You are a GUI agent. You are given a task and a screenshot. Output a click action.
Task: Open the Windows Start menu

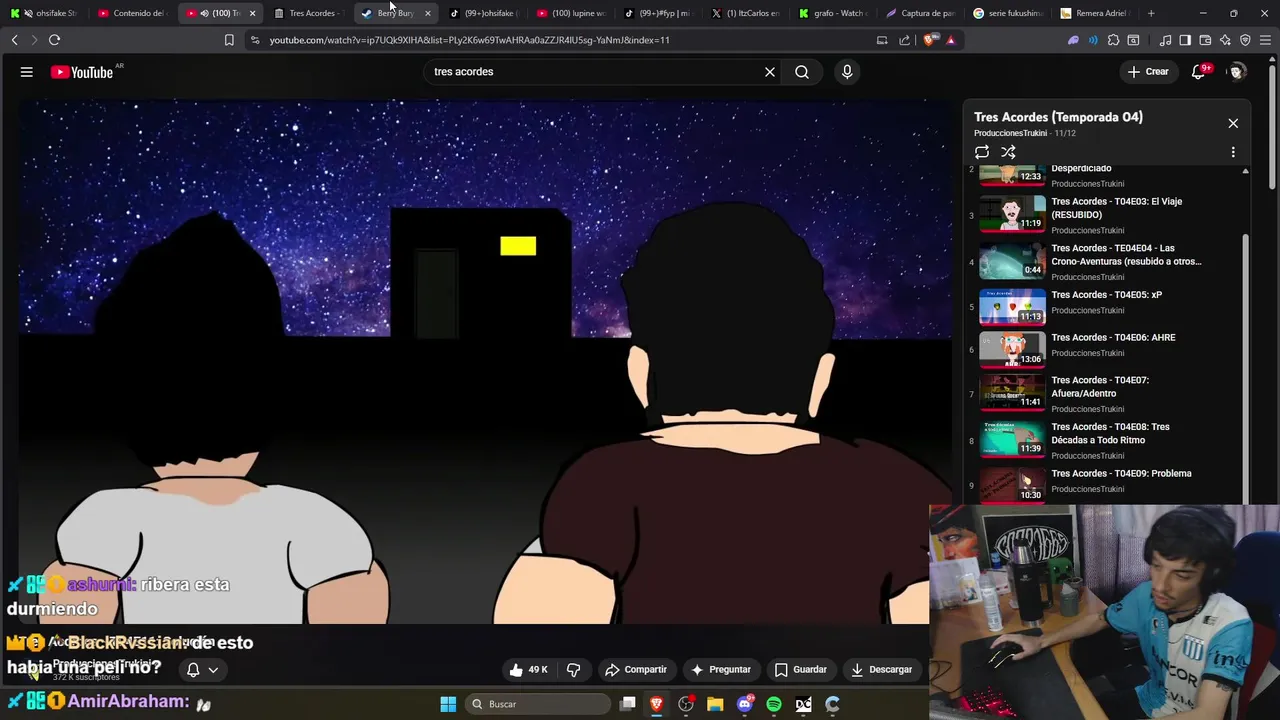coord(448,704)
